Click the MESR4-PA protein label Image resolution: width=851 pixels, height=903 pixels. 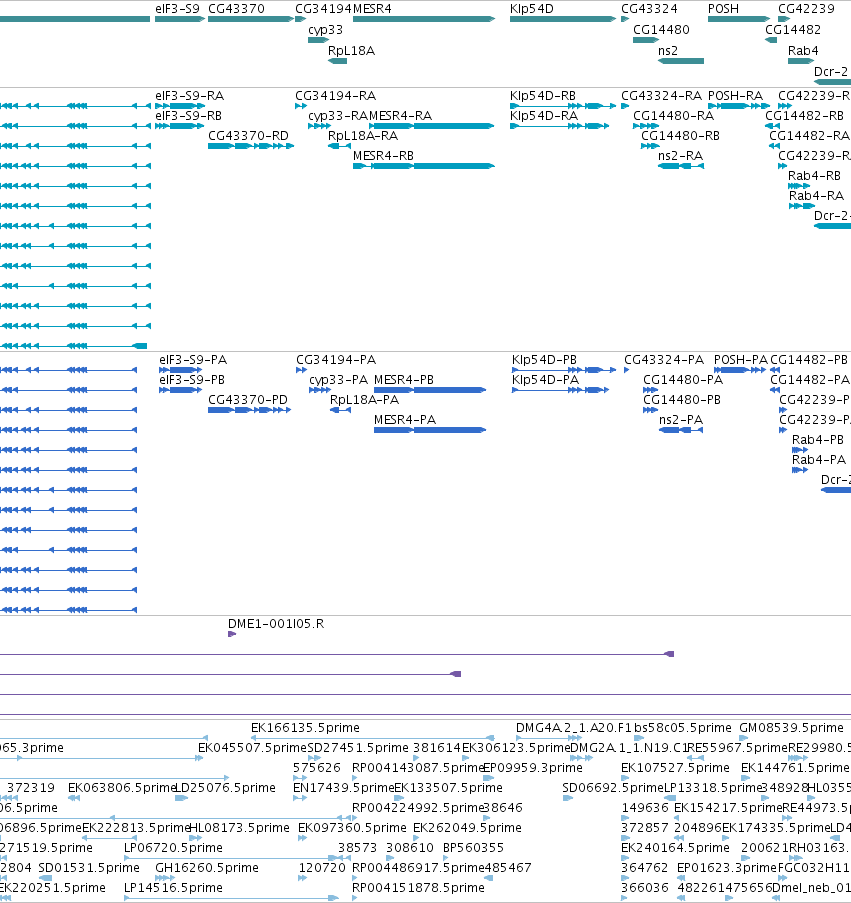(405, 420)
